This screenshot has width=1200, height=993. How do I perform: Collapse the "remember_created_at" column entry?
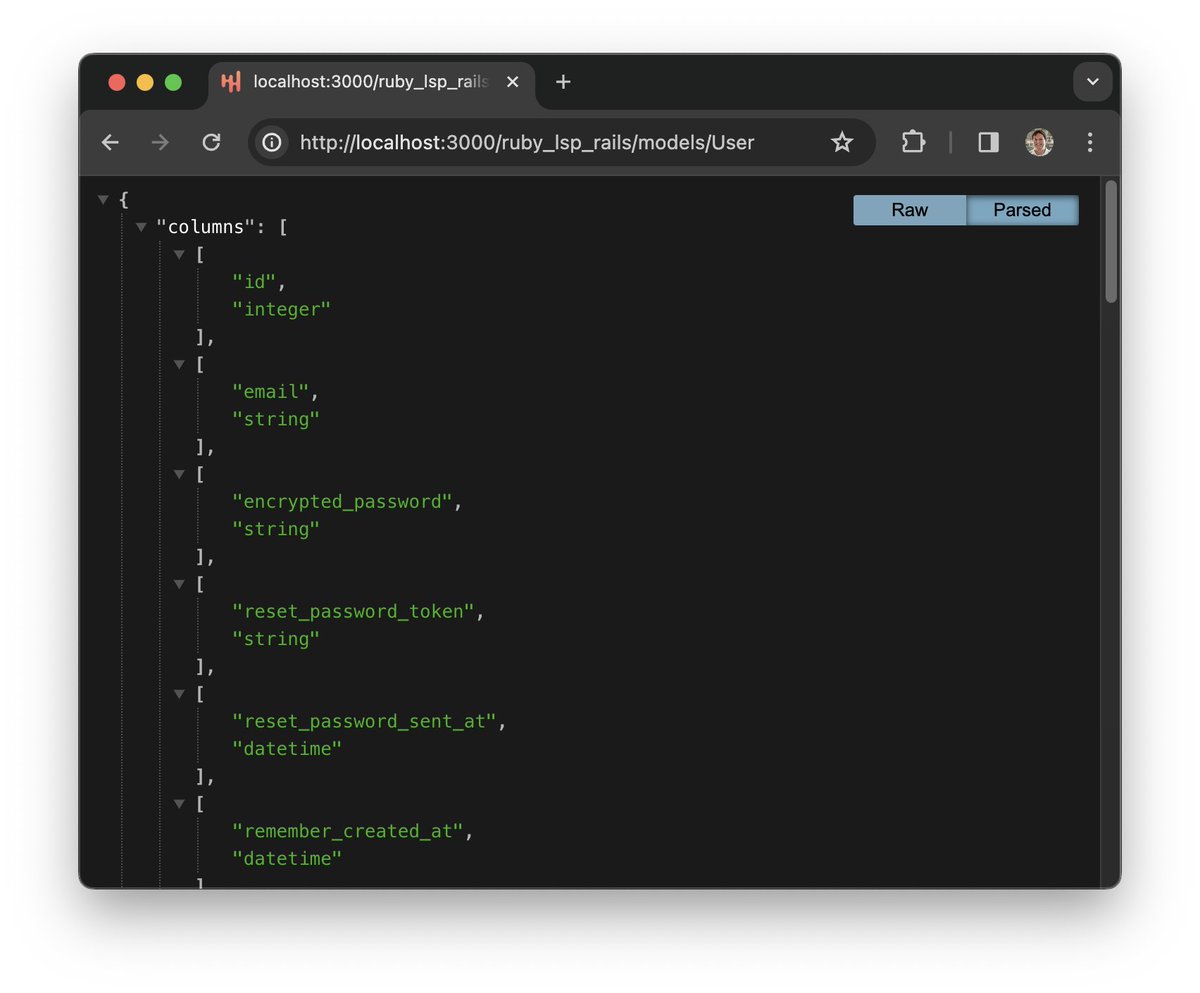coord(179,803)
